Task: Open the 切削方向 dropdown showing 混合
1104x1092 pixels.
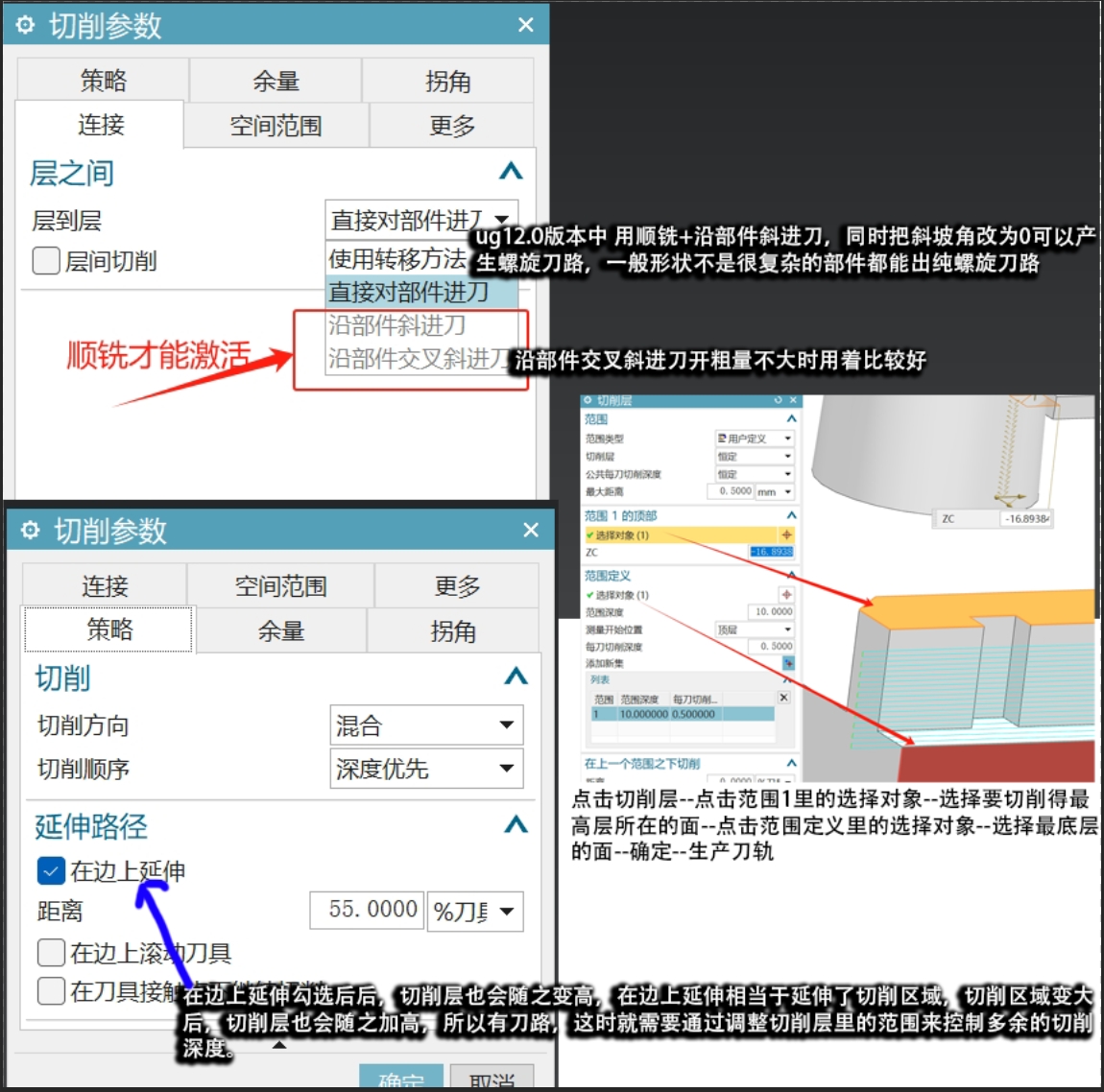Action: point(426,725)
